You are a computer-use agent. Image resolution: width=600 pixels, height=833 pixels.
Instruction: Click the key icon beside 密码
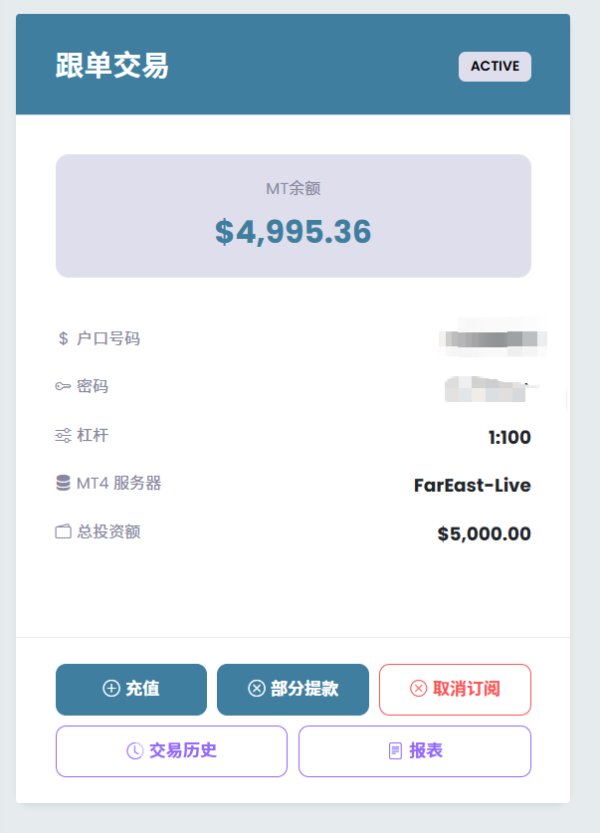point(63,387)
